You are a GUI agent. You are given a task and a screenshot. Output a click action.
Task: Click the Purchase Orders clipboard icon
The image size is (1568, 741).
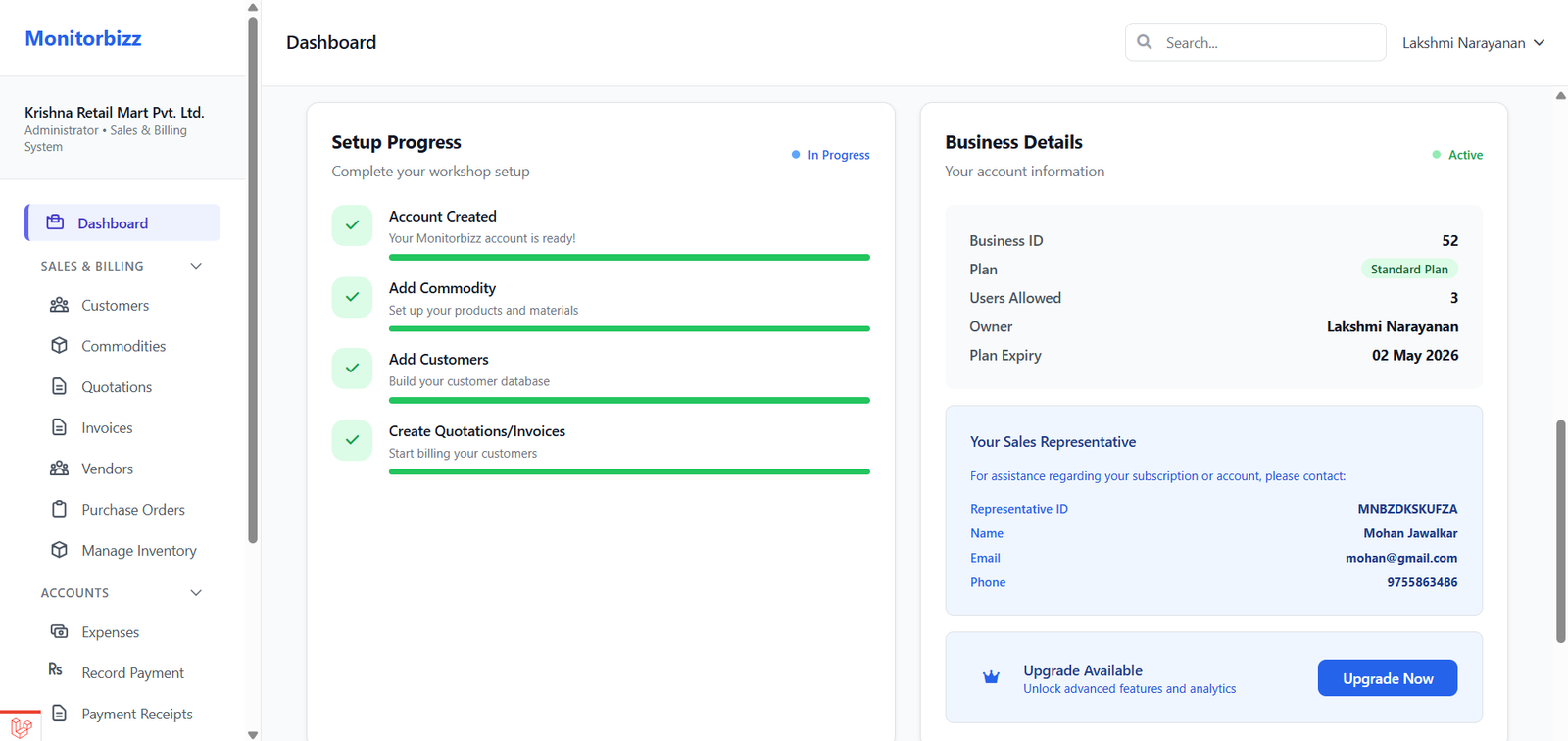59,510
